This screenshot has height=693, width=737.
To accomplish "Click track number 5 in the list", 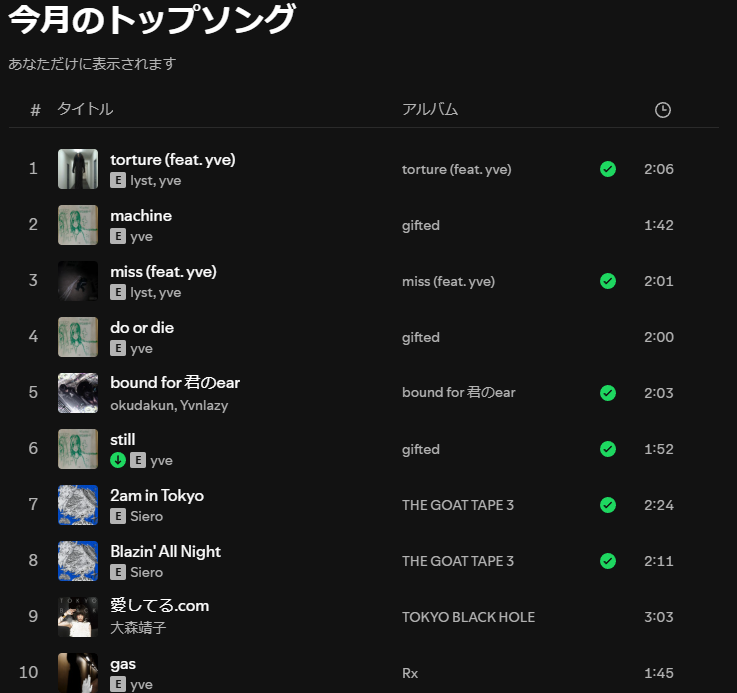I will point(33,392).
